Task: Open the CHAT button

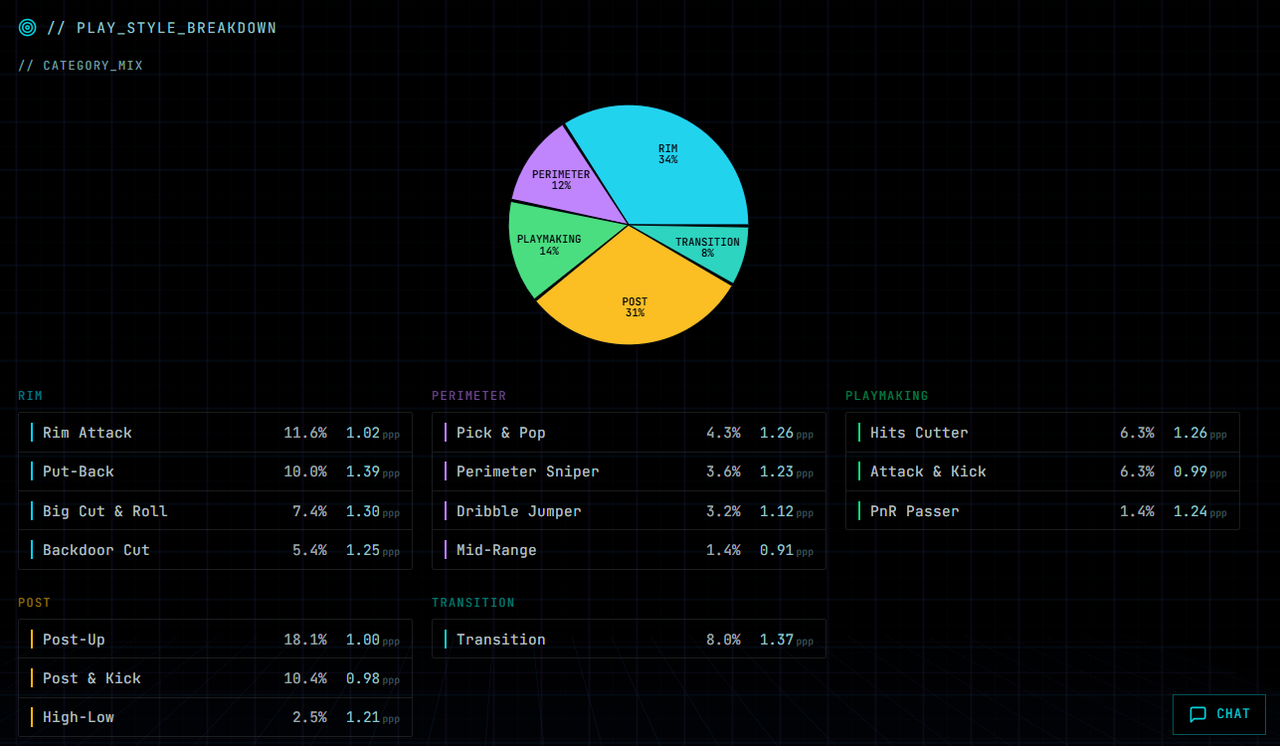Action: click(1219, 714)
